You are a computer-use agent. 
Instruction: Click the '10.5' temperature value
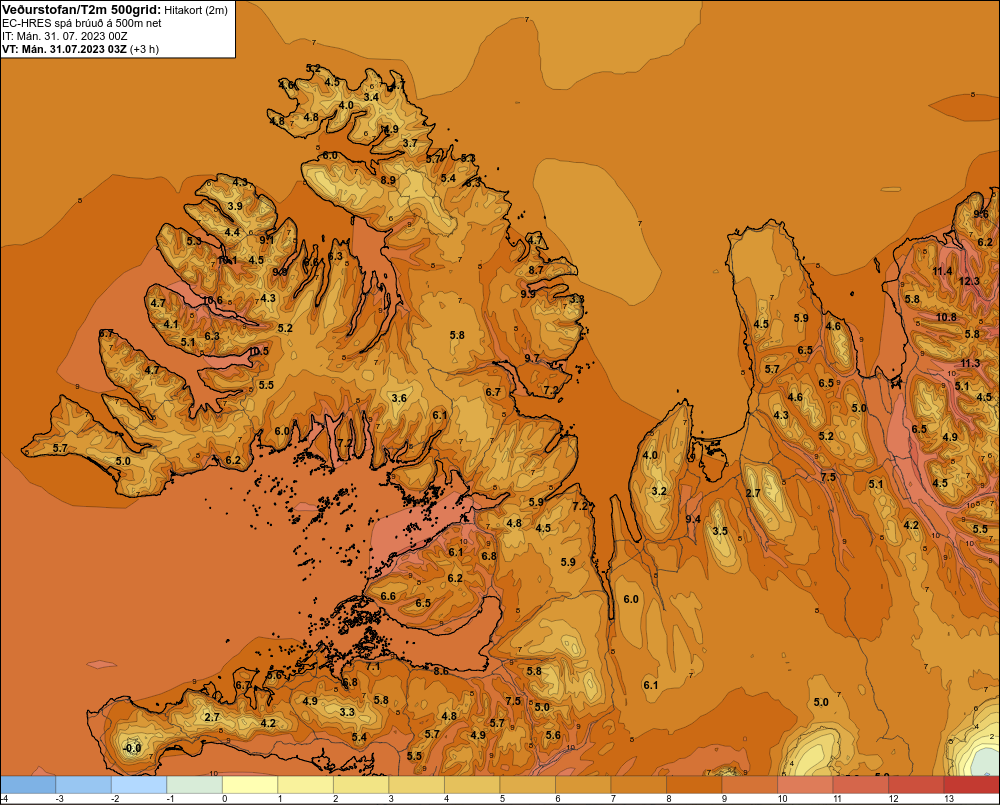(258, 351)
